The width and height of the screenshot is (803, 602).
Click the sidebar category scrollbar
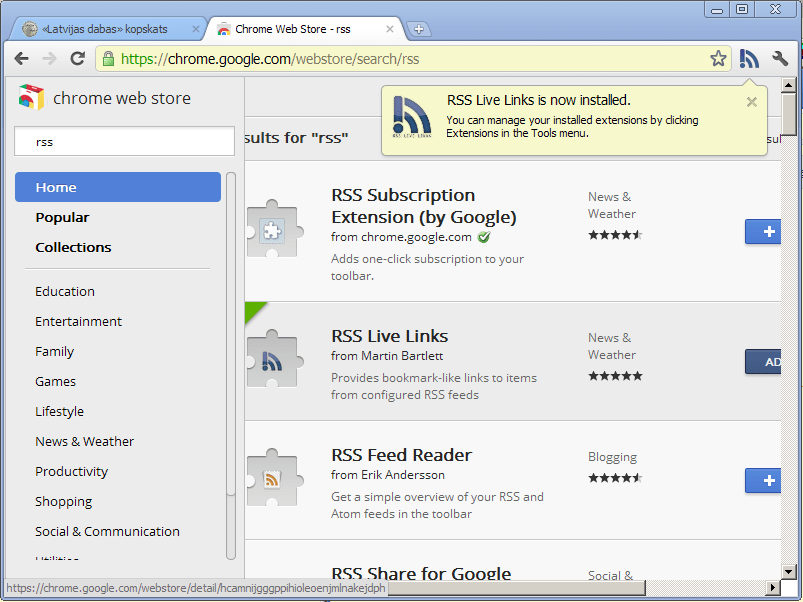(231, 366)
